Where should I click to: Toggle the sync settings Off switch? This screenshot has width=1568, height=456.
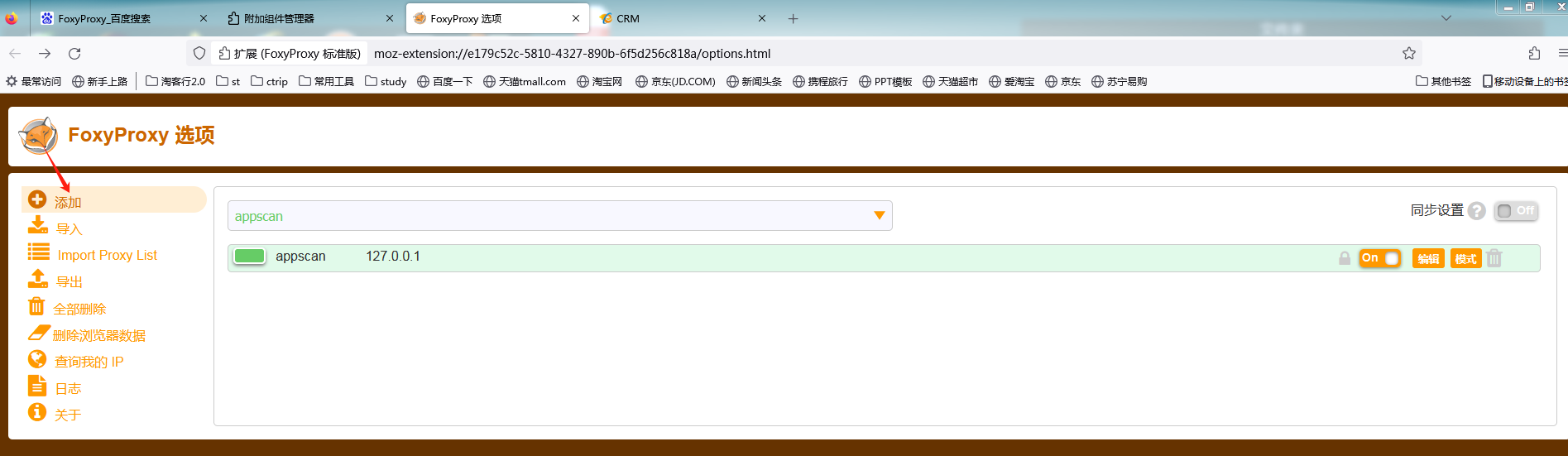(x=1516, y=211)
